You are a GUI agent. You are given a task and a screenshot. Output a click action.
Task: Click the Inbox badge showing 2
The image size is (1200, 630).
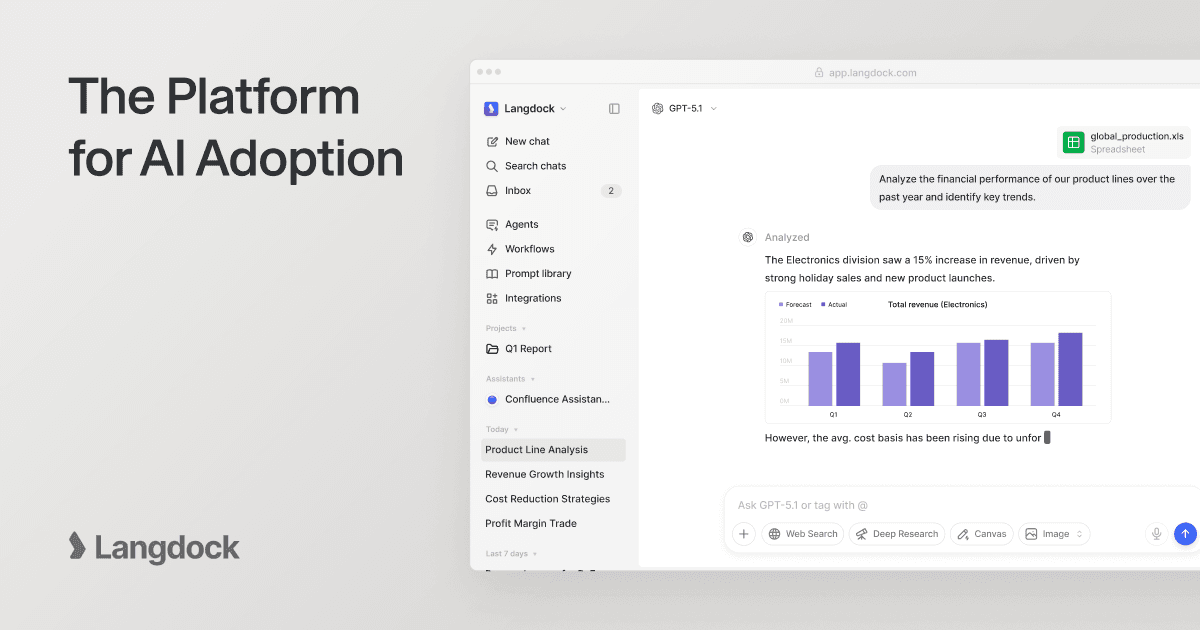coord(611,191)
